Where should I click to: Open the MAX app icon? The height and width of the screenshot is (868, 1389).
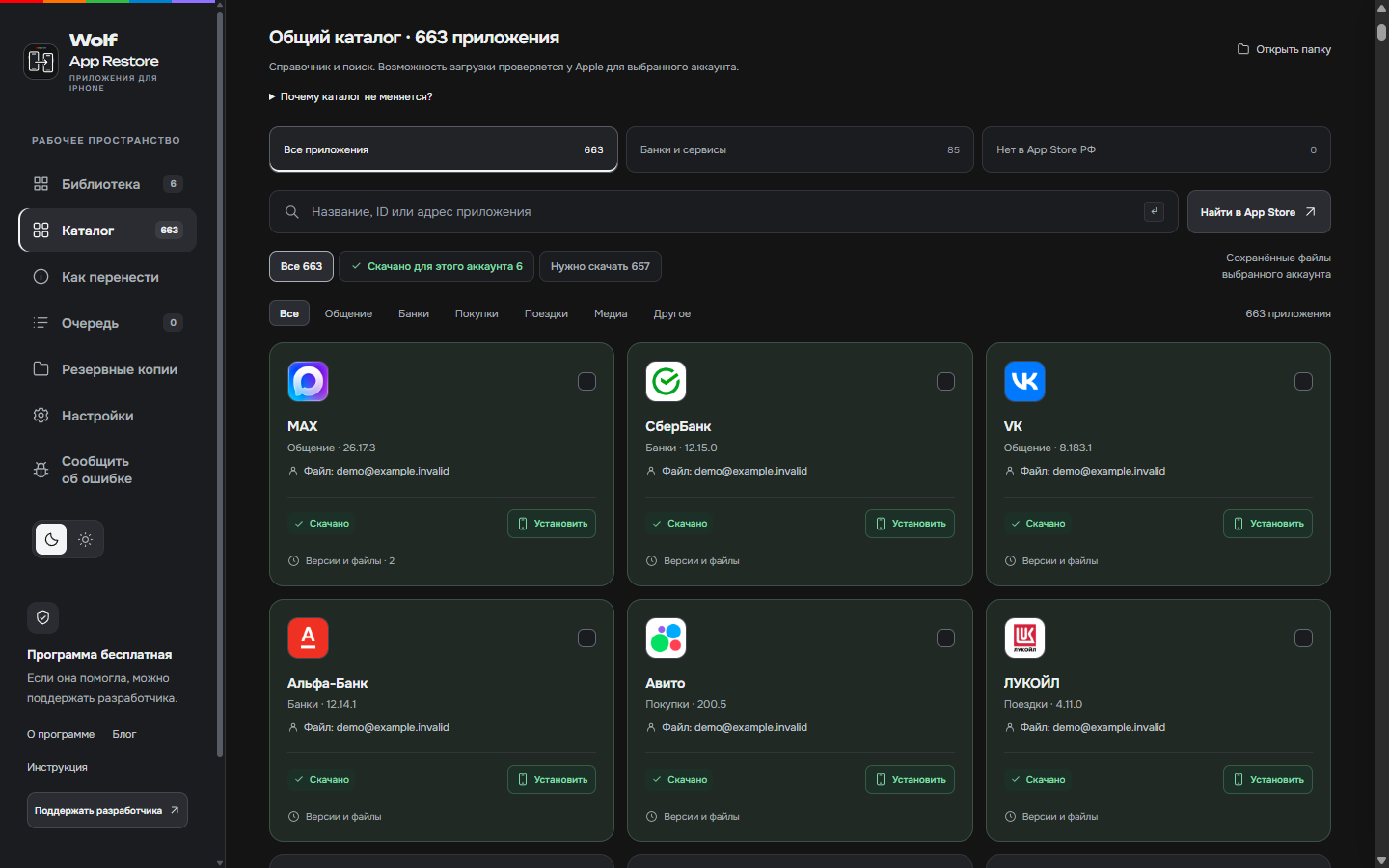pos(308,382)
